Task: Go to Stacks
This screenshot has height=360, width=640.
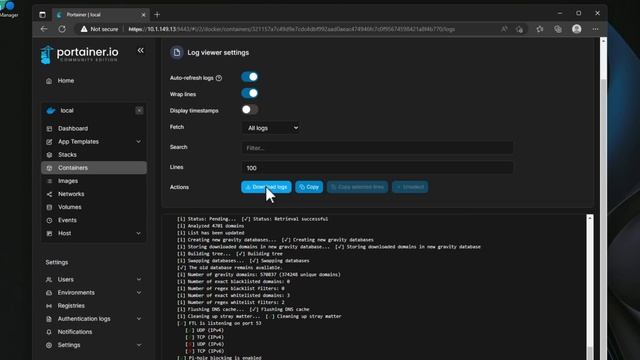Action: [x=67, y=155]
